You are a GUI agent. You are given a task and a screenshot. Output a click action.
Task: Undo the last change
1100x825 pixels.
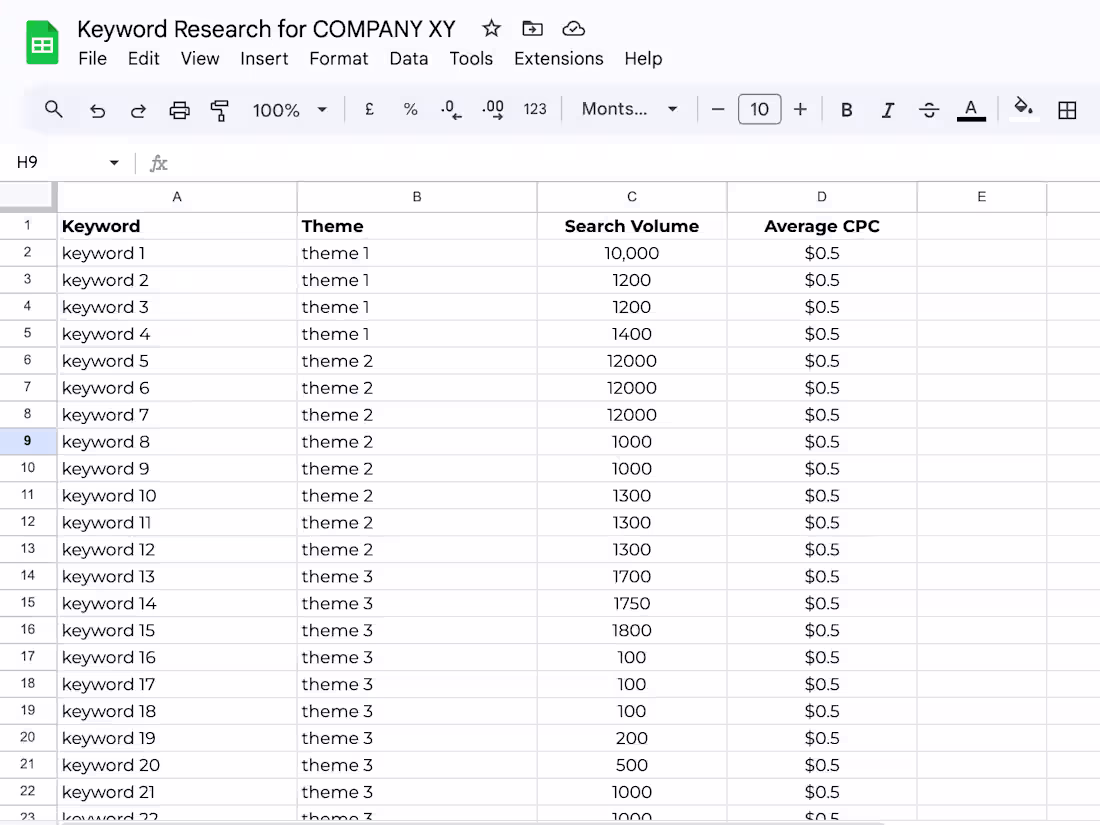click(x=97, y=110)
